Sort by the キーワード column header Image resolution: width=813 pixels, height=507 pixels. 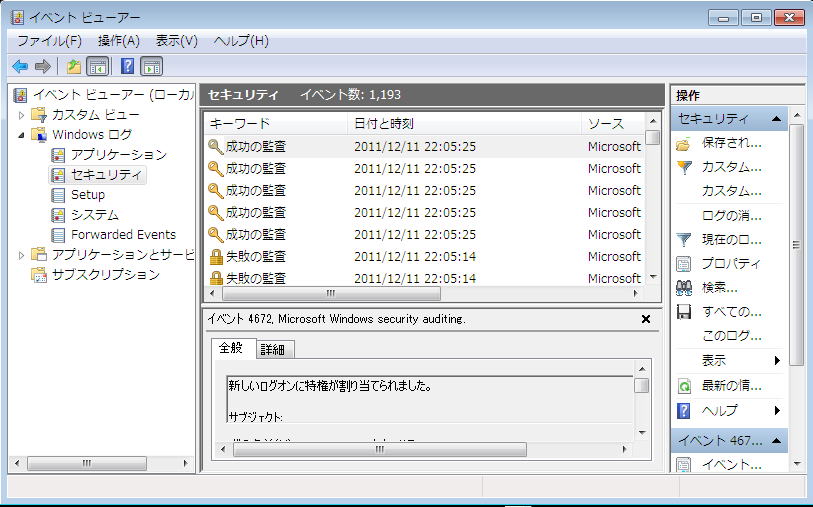[x=276, y=123]
